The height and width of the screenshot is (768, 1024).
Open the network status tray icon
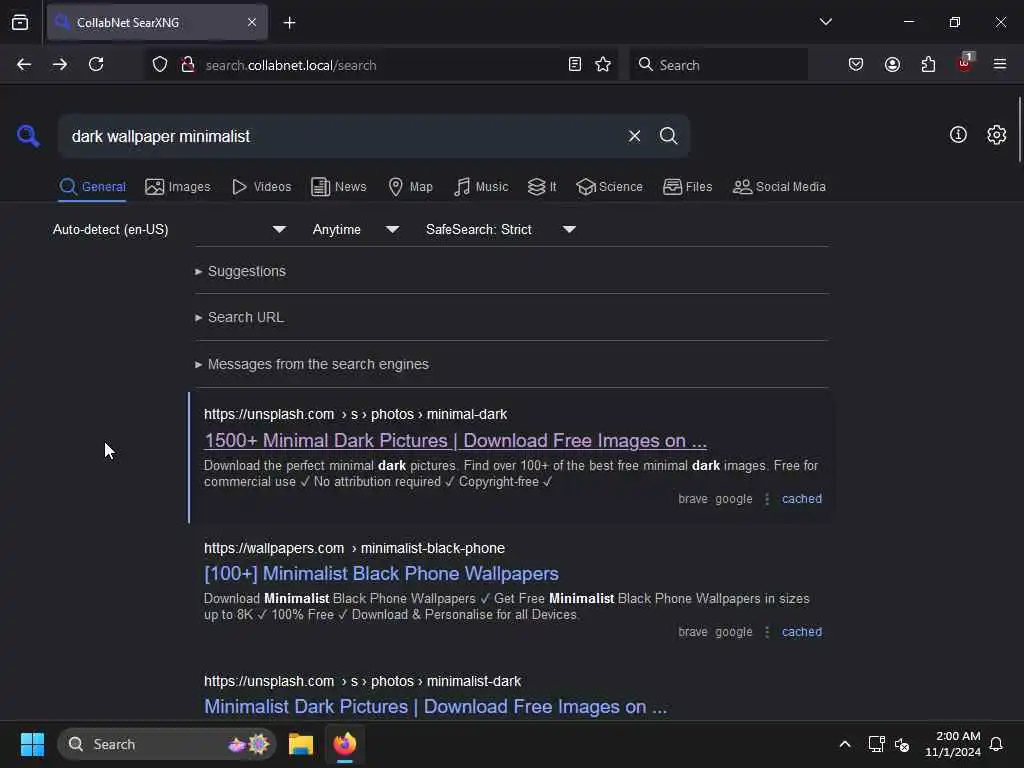coord(876,744)
